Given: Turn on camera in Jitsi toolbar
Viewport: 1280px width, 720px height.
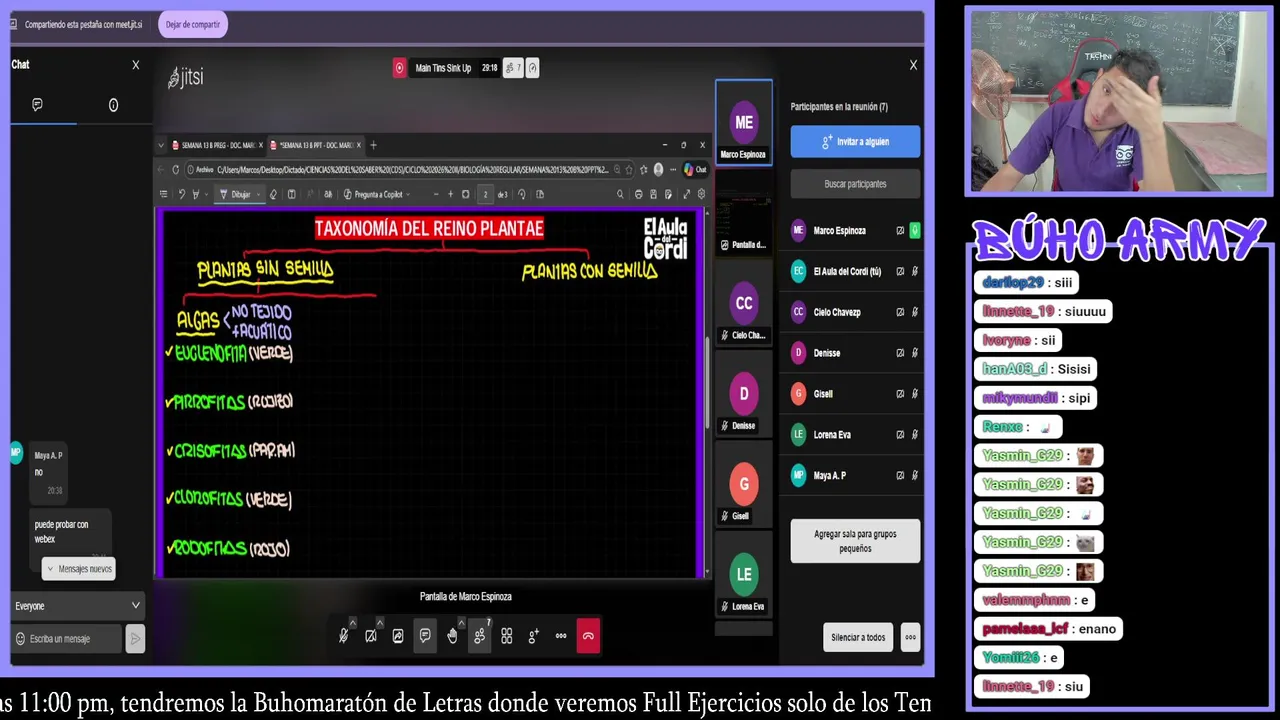Looking at the screenshot, I should point(370,636).
